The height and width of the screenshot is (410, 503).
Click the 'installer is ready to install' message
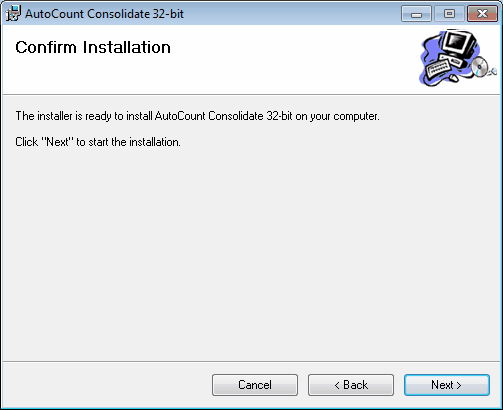(197, 116)
